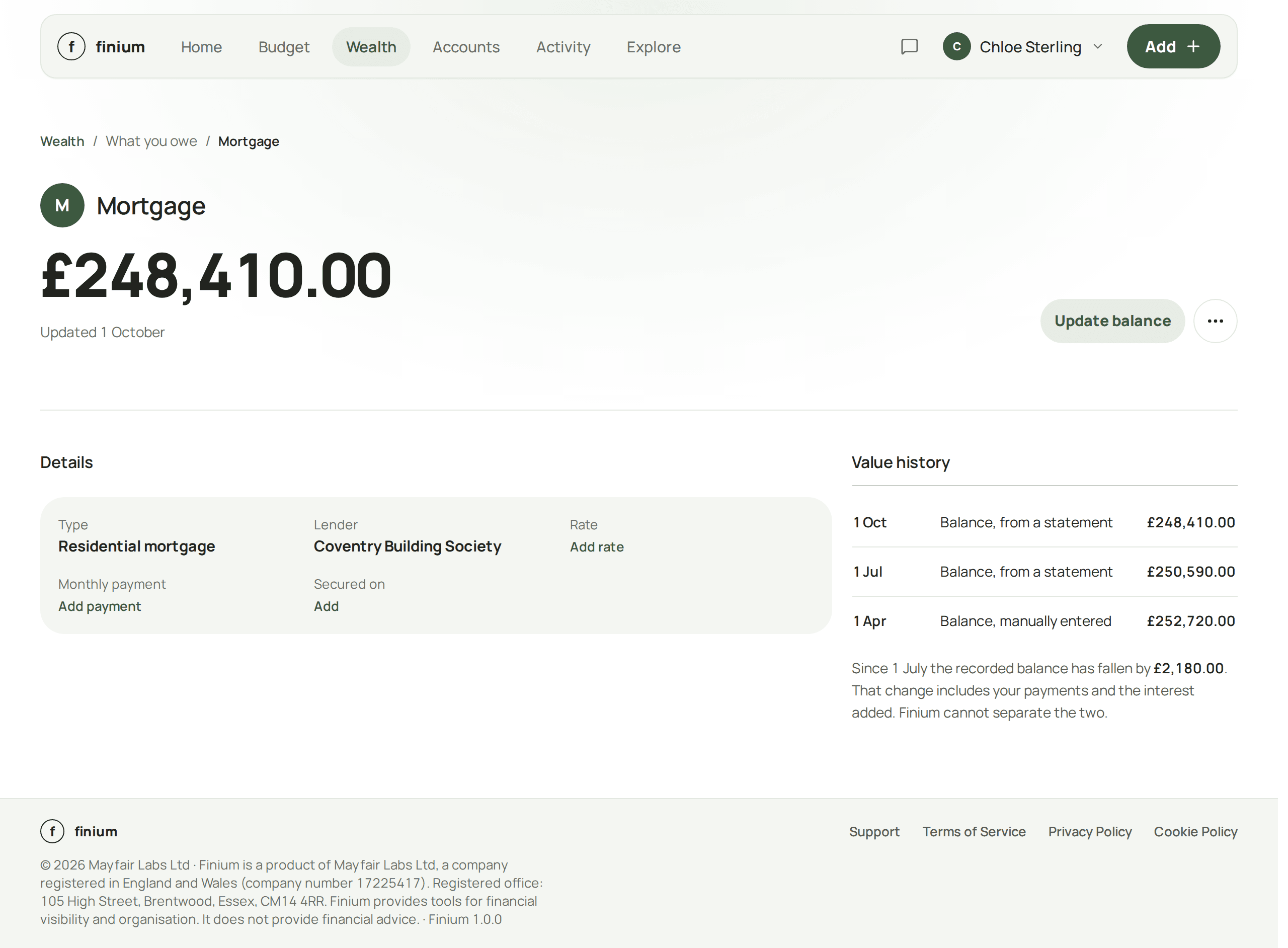Go to the Explore tab
1288x948 pixels.
click(654, 47)
